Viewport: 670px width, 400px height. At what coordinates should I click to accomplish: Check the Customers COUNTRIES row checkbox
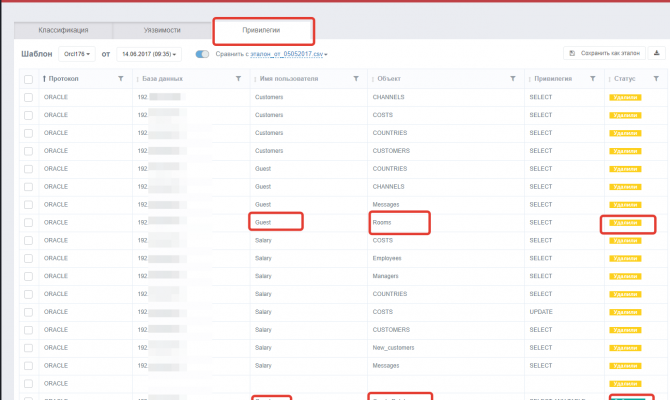29,133
